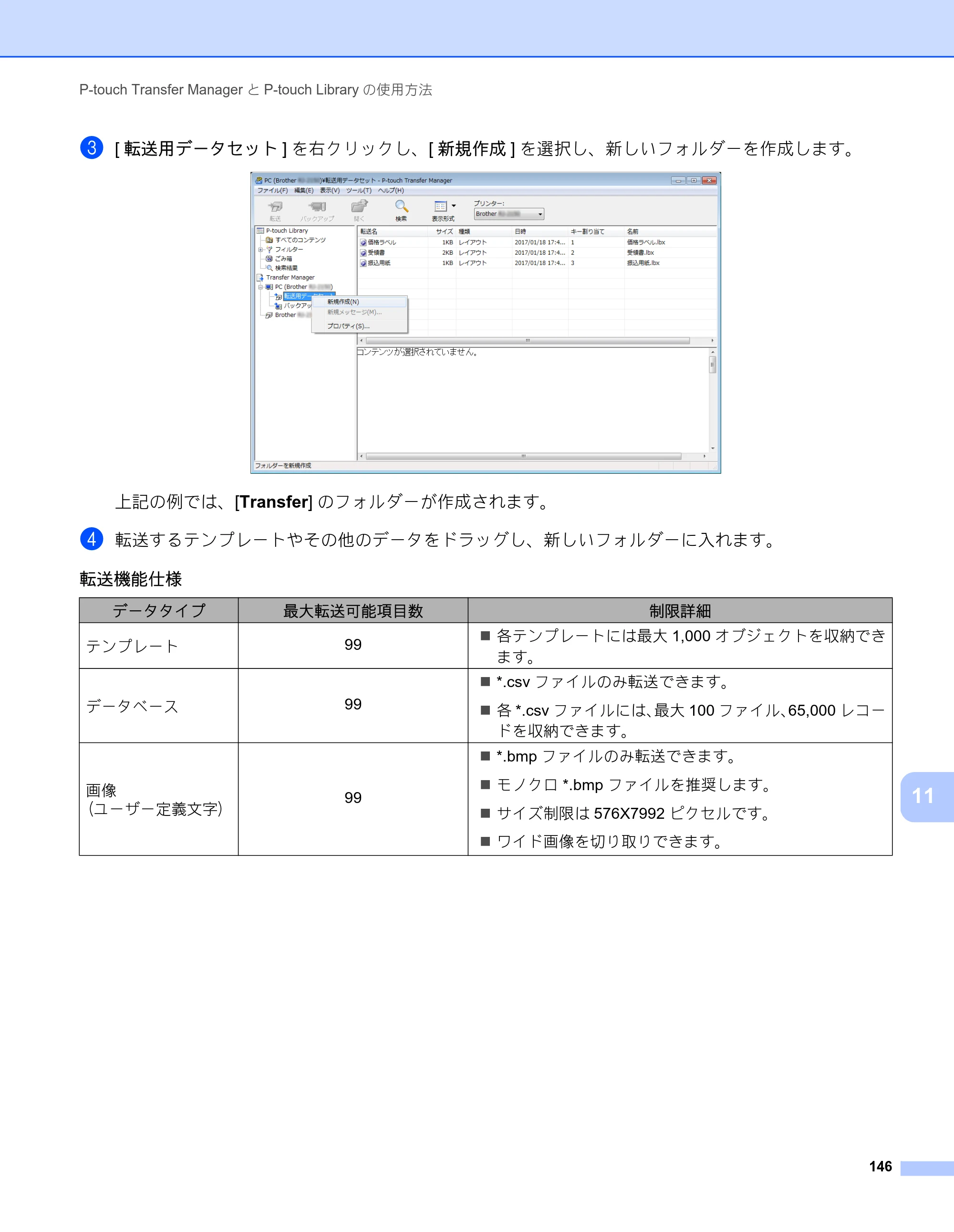Viewport: 954px width, 1232px height.
Task: Click the file list horizontal scrollbar
Action: (537, 341)
